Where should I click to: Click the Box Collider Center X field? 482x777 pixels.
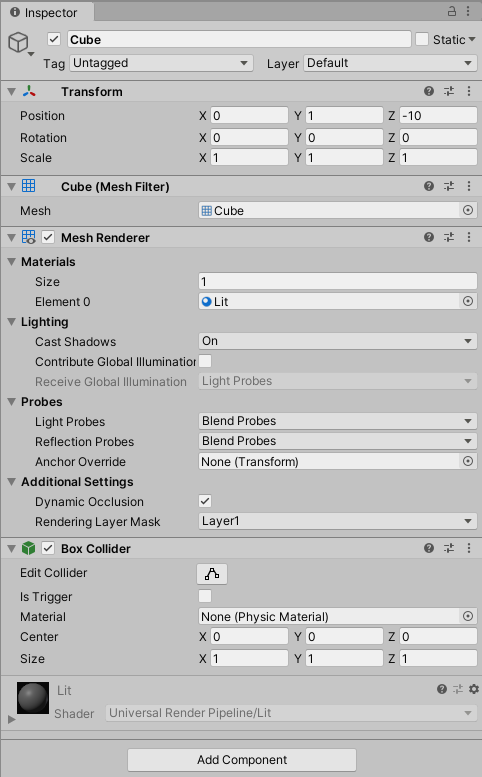pyautogui.click(x=249, y=636)
